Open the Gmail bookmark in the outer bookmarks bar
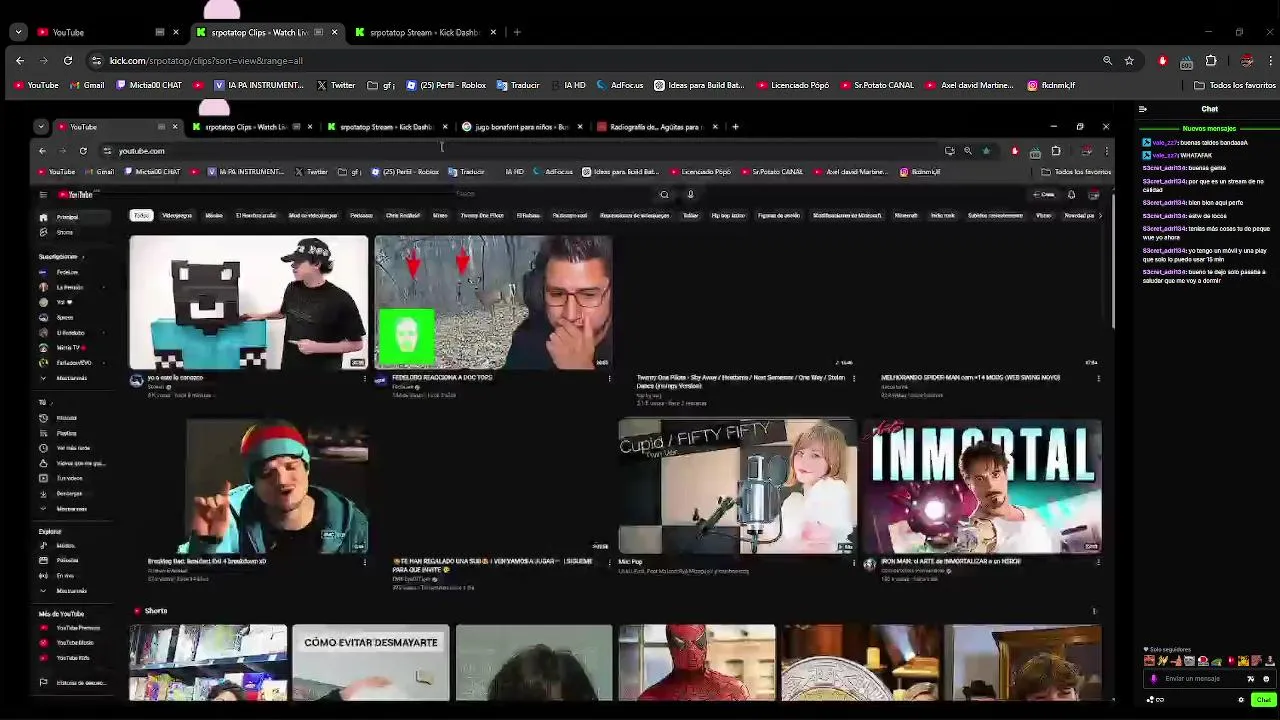The width and height of the screenshot is (1280, 720). click(x=87, y=85)
